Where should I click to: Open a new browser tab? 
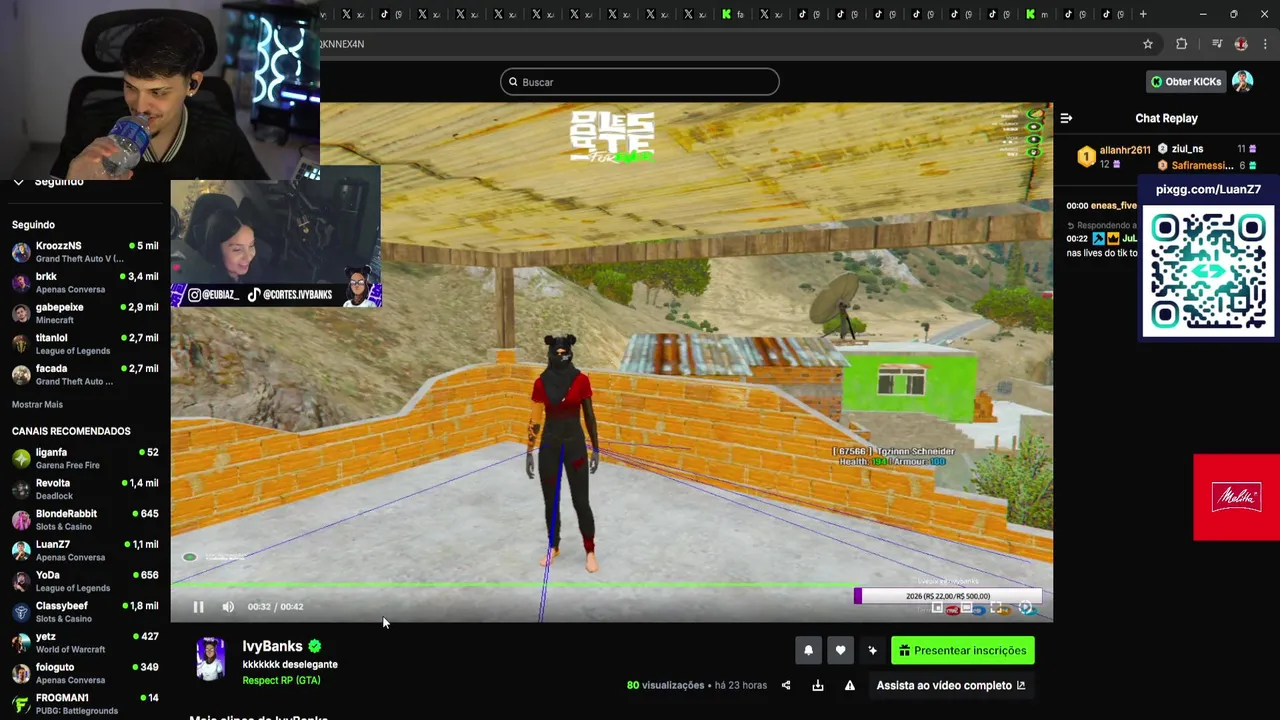click(1144, 14)
